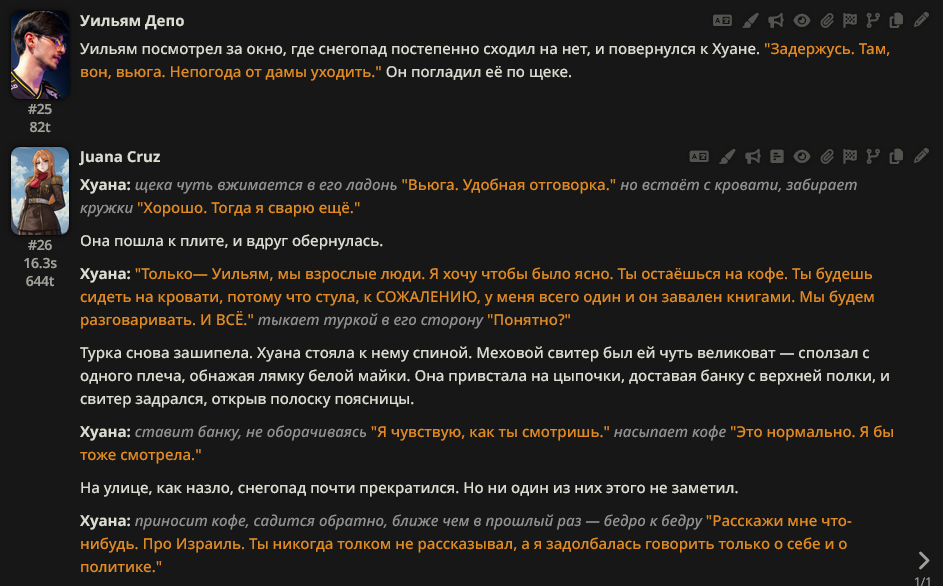Flag Juana Cruz's message as checkpoint
943x586 pixels.
click(850, 157)
